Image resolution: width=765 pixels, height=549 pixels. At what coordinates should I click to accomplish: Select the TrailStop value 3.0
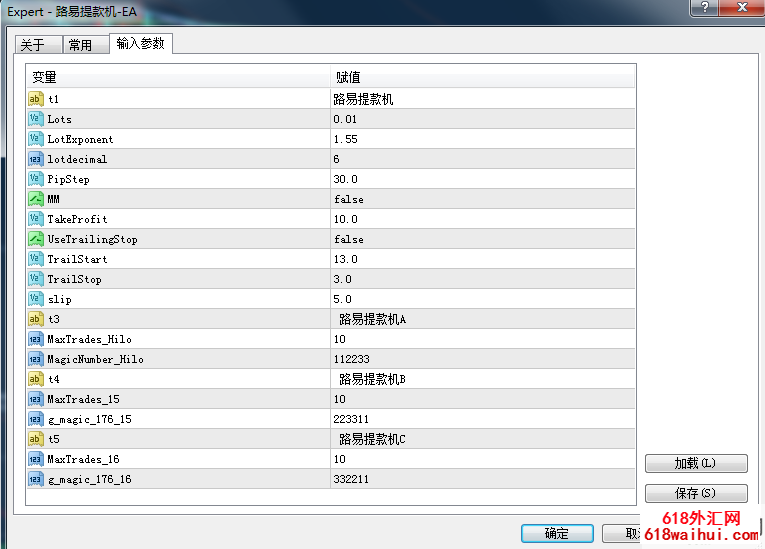point(342,279)
